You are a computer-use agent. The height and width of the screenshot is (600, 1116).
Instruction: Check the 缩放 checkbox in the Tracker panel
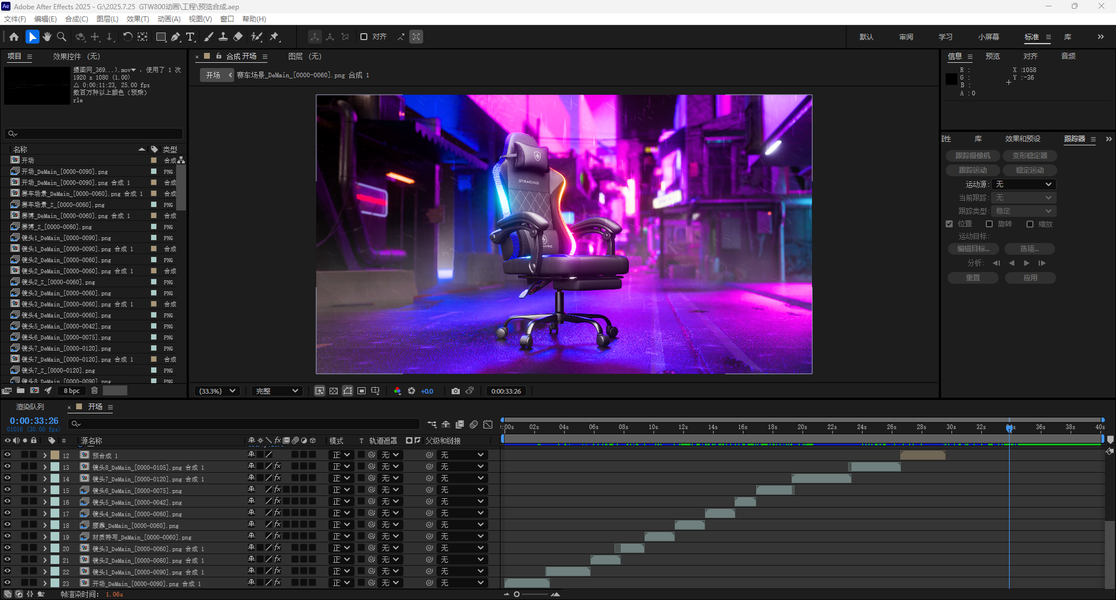(1029, 223)
